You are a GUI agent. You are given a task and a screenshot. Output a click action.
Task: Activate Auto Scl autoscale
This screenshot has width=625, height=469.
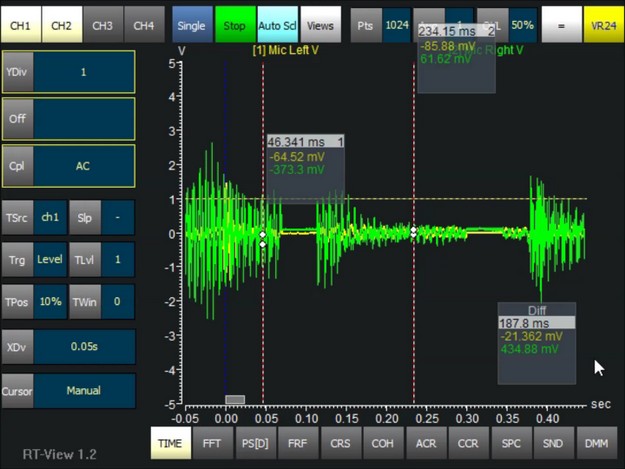coord(275,25)
